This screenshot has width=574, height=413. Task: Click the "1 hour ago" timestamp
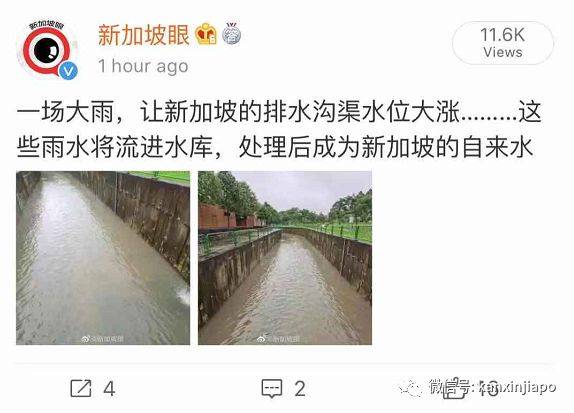click(144, 66)
